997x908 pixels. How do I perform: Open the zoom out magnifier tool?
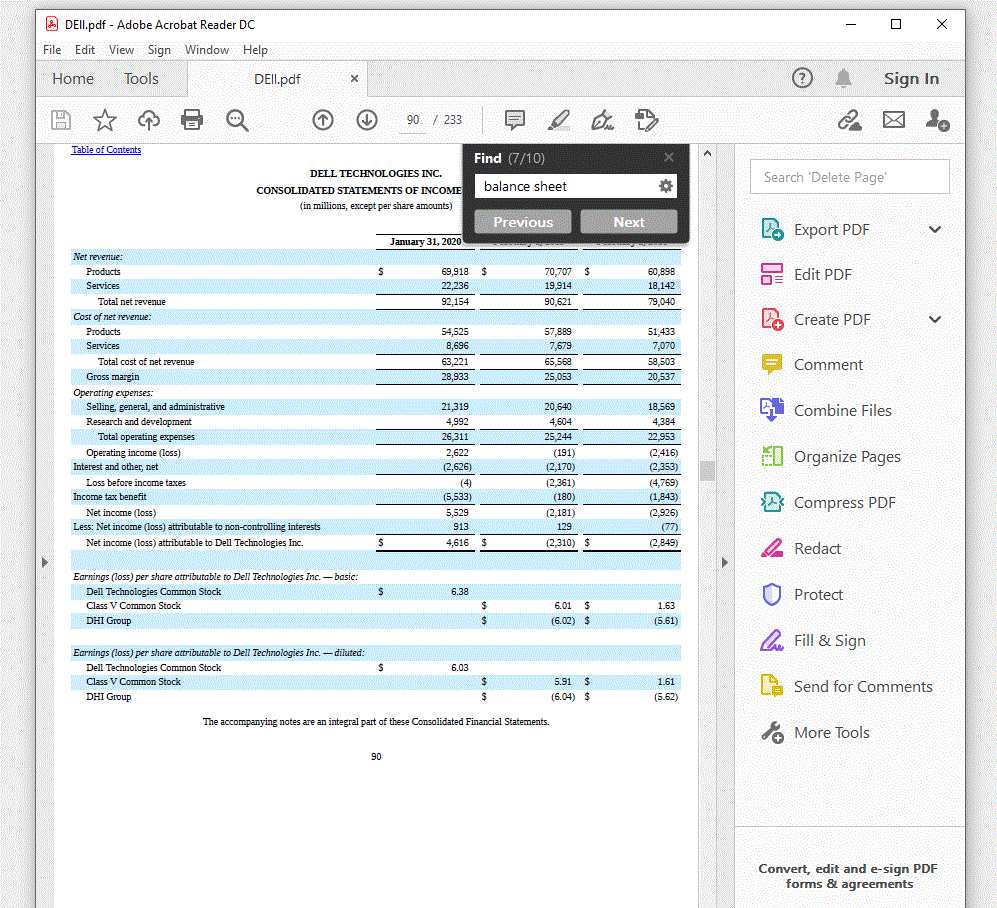(236, 120)
